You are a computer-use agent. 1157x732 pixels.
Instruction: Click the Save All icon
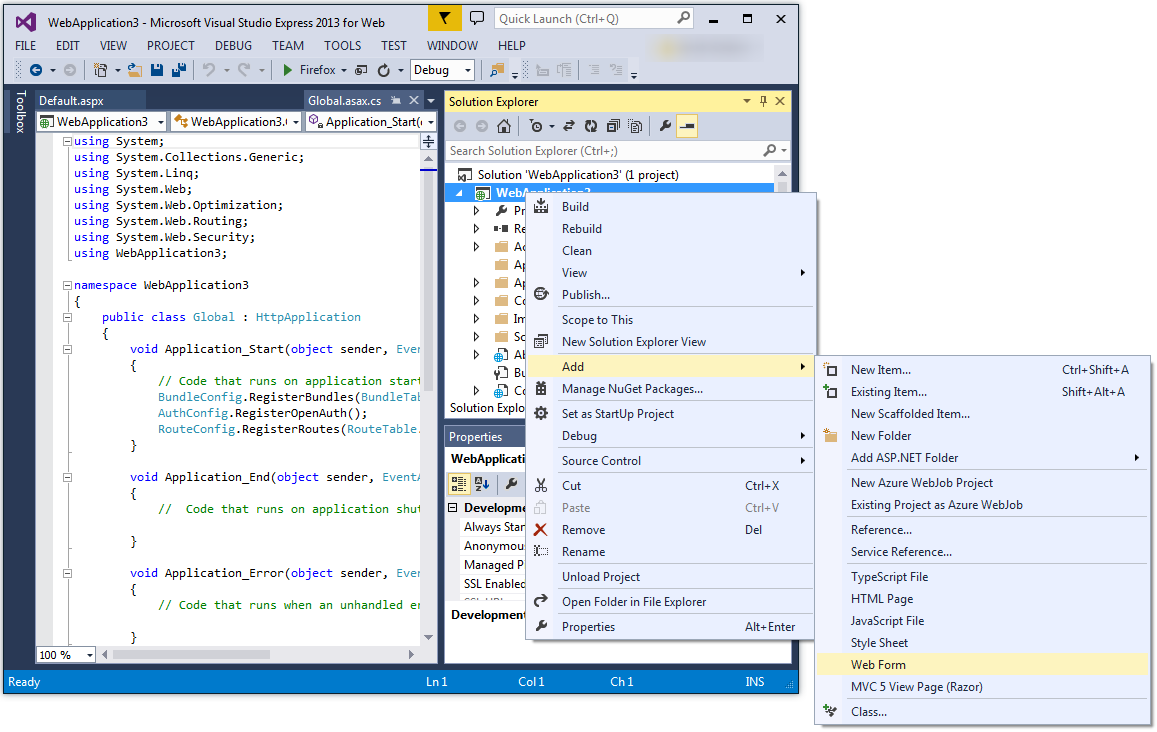coord(178,70)
